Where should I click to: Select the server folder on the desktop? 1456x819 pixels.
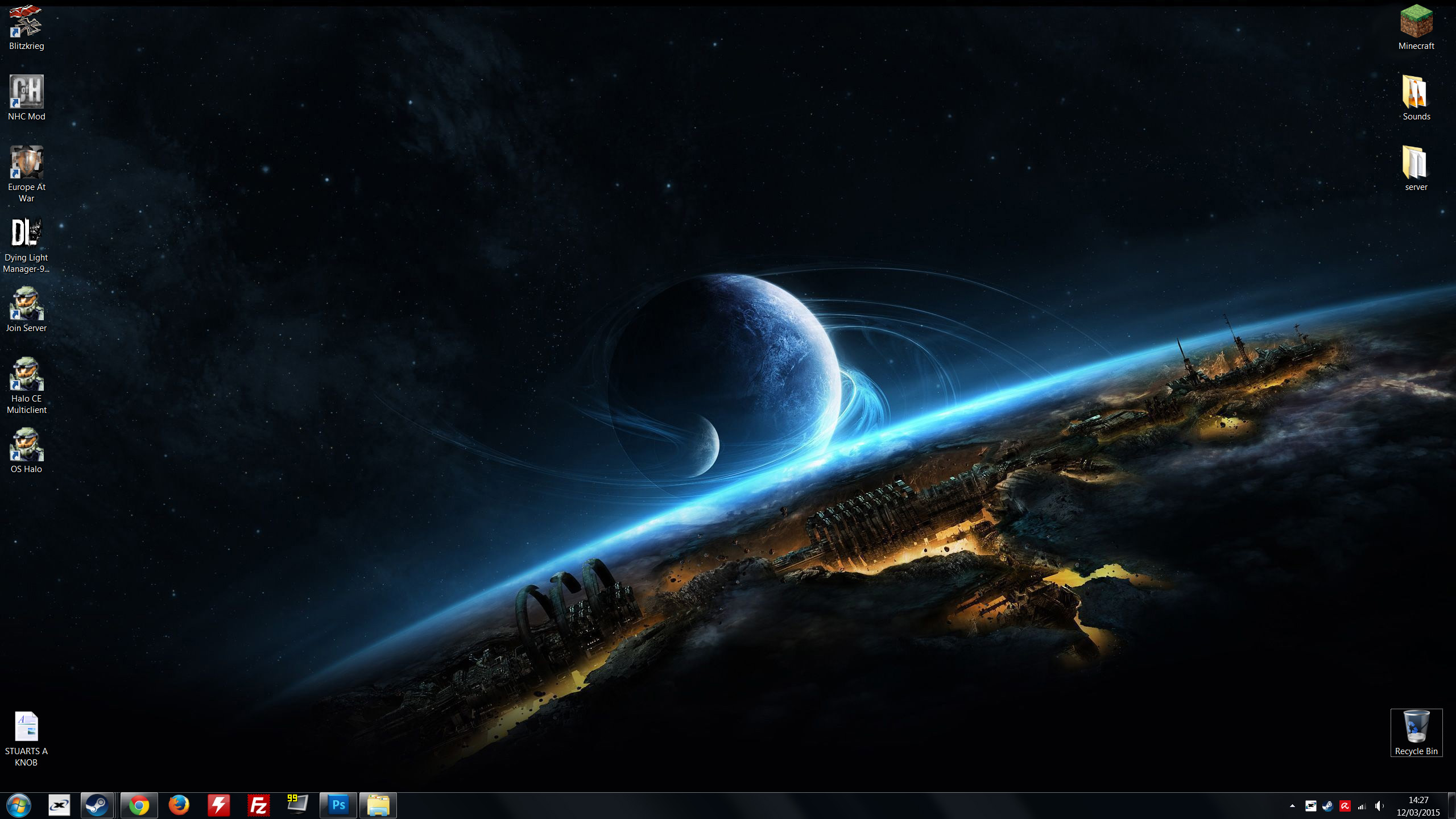click(x=1416, y=168)
